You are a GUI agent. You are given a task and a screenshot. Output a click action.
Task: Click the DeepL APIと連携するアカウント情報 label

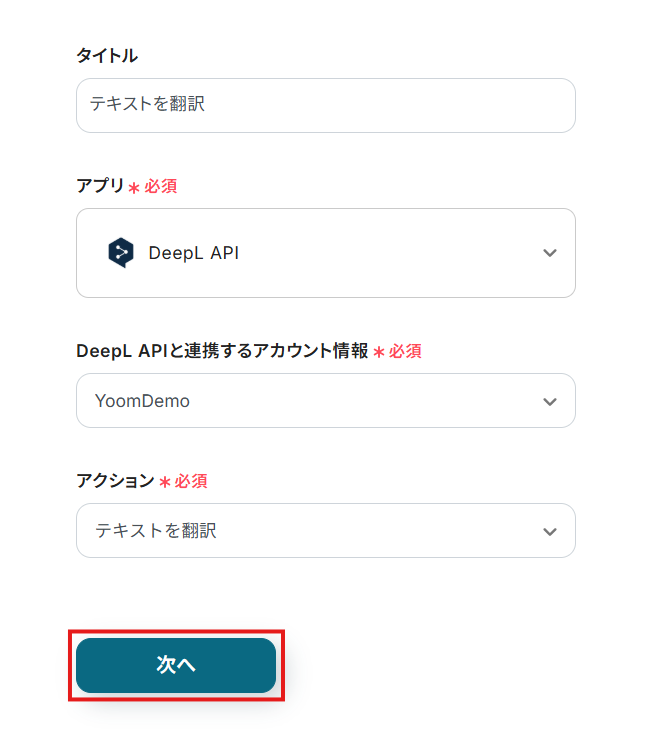222,351
